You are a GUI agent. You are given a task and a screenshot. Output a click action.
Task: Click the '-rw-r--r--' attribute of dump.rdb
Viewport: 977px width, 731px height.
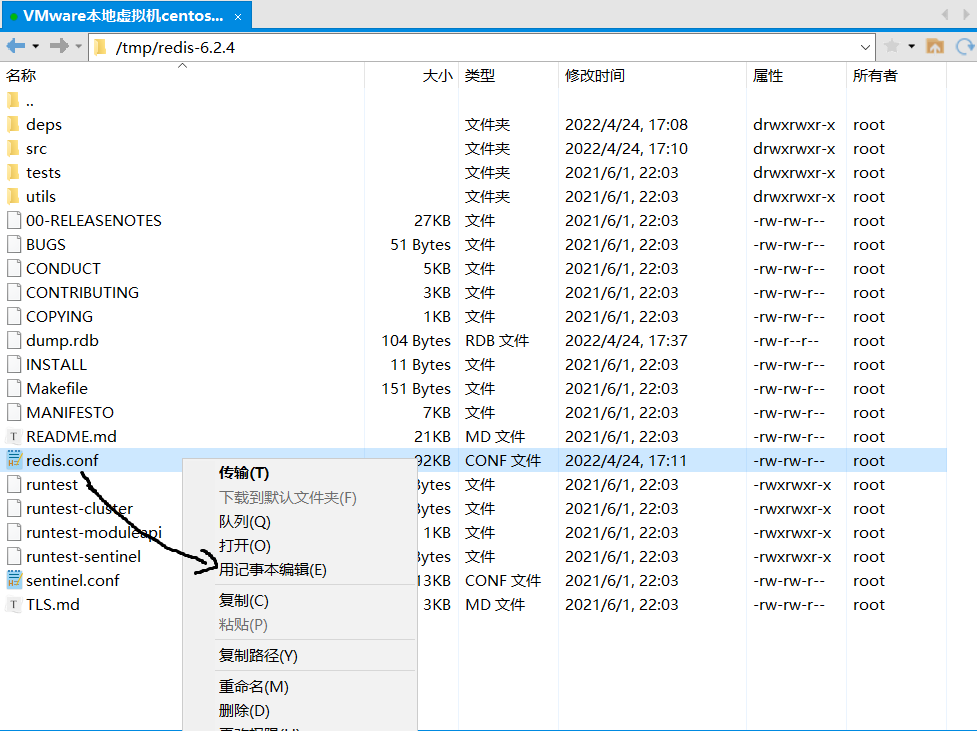[x=786, y=341]
